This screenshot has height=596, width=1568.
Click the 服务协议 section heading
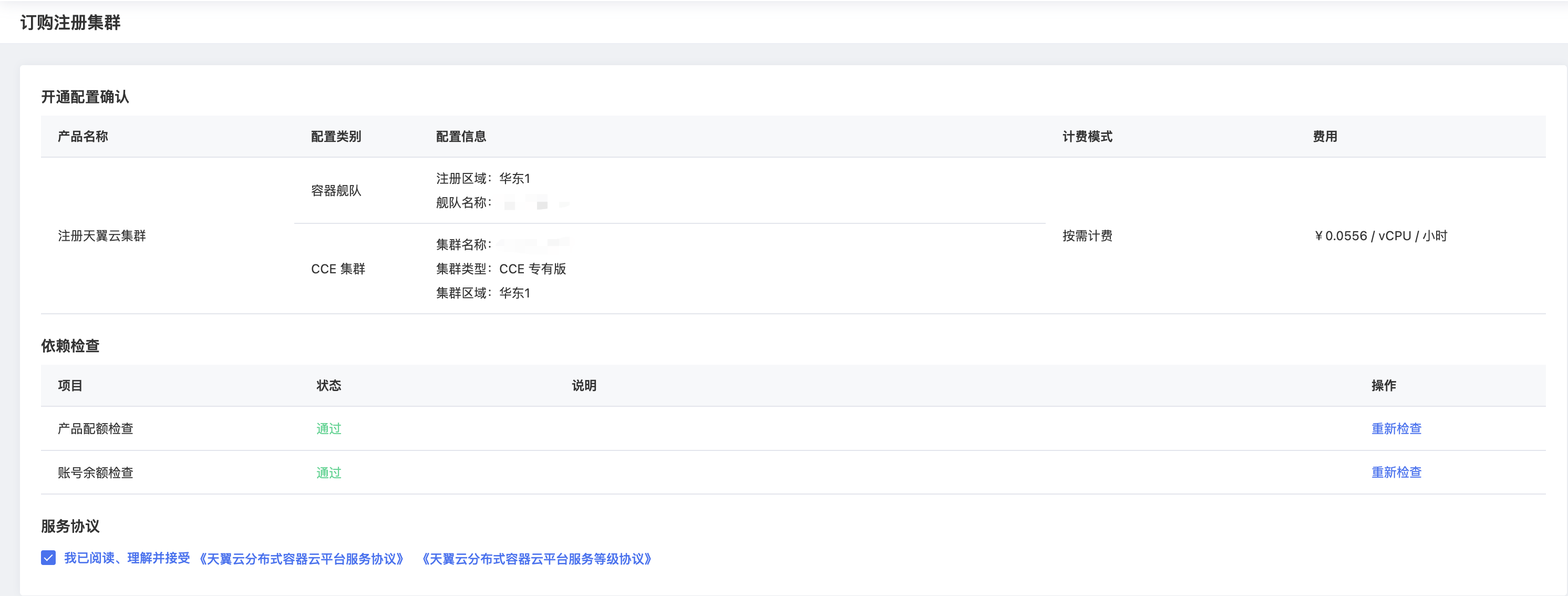click(x=70, y=526)
